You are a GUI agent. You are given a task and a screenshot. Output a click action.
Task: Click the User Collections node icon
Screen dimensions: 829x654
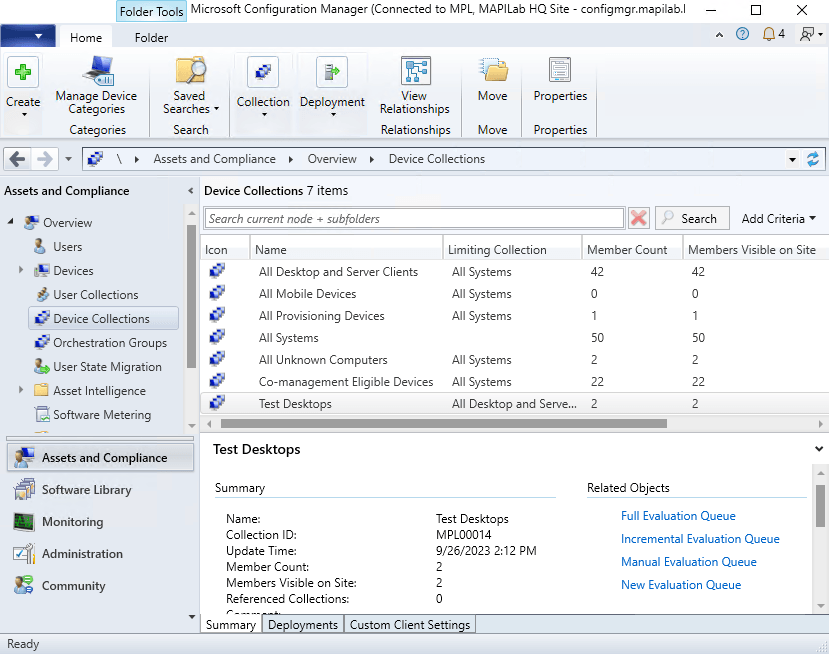click(x=42, y=294)
